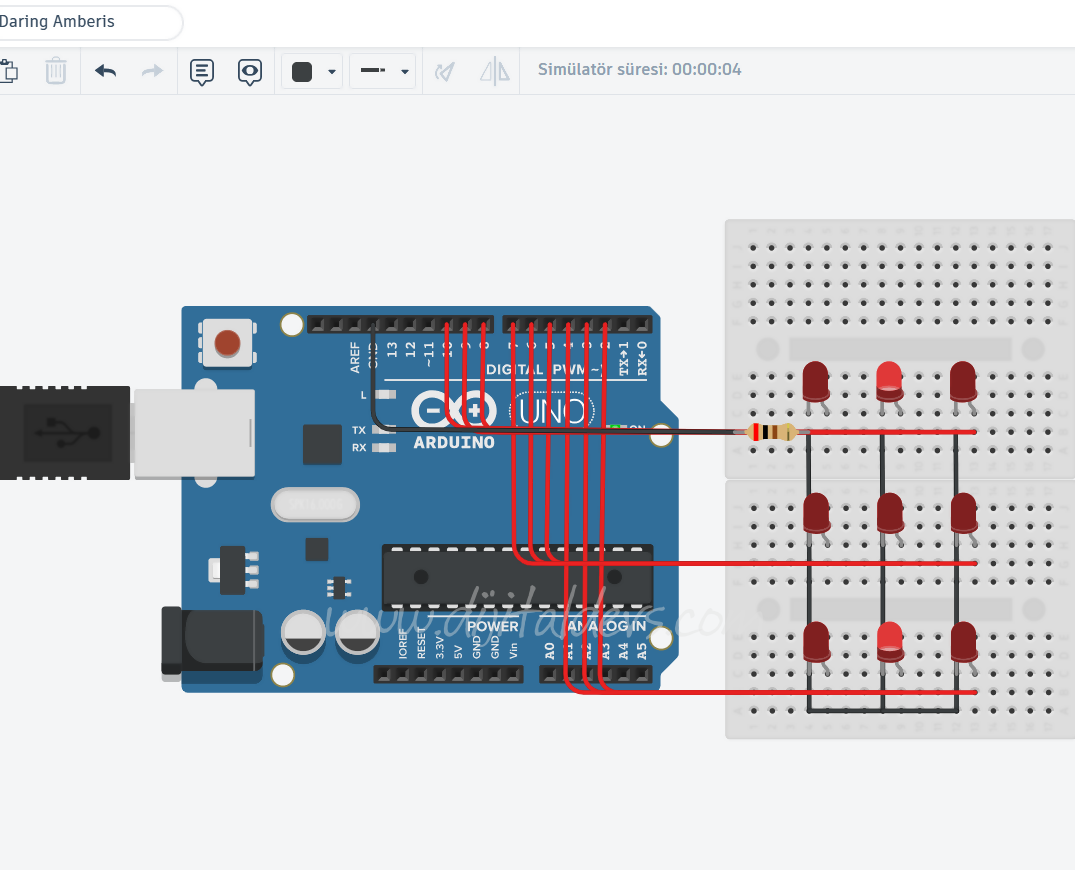
Task: Open the wire color dropdown arrow
Action: pos(332,71)
